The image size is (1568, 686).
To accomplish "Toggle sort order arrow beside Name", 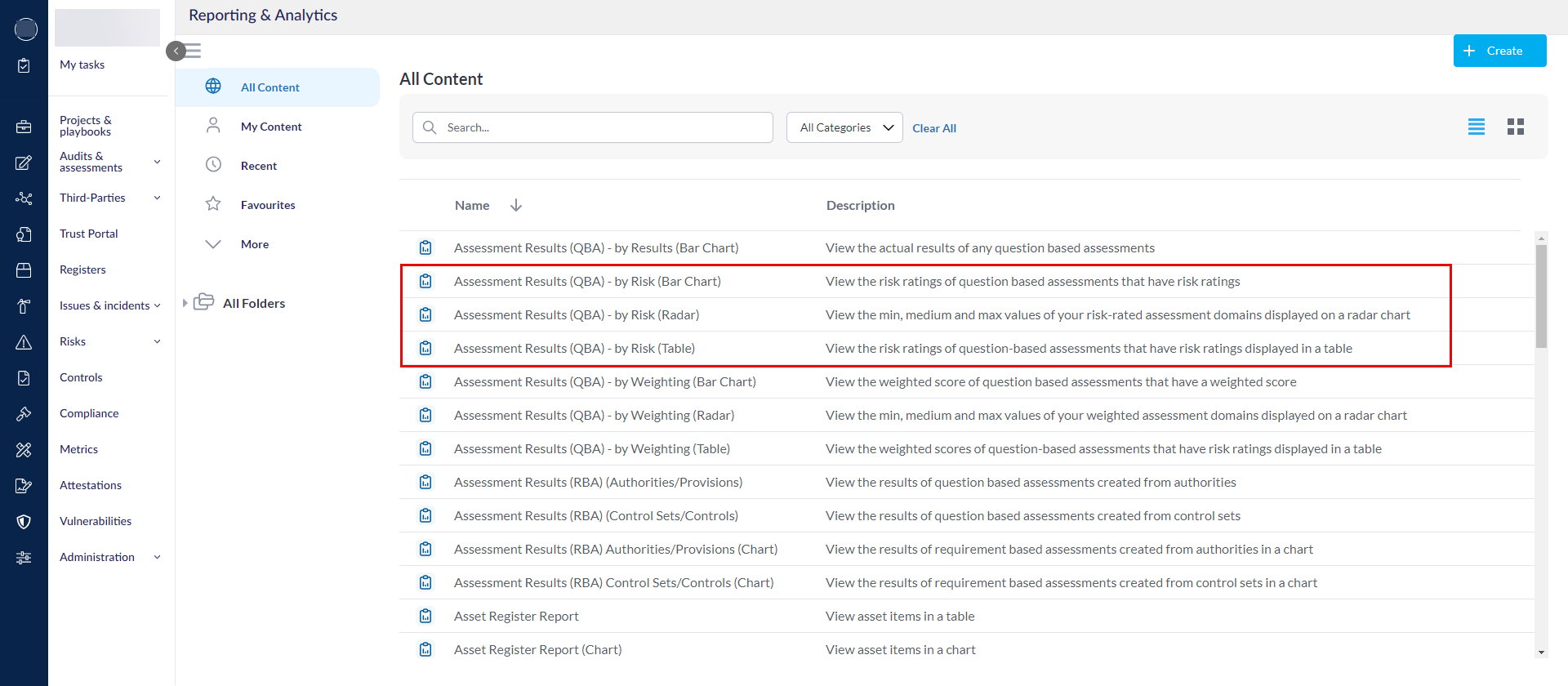I will click(x=516, y=206).
